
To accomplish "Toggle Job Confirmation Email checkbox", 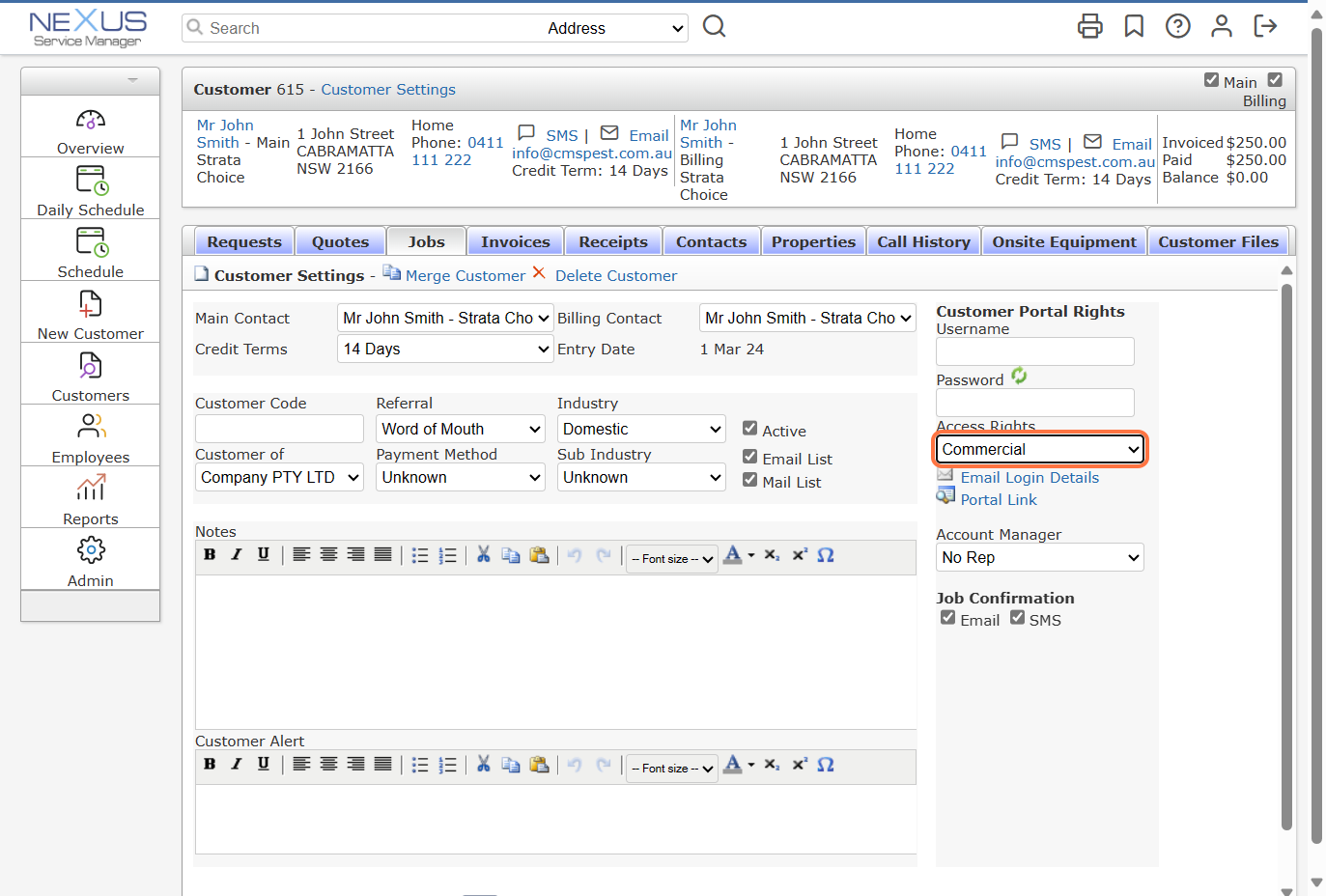I will [x=947, y=617].
